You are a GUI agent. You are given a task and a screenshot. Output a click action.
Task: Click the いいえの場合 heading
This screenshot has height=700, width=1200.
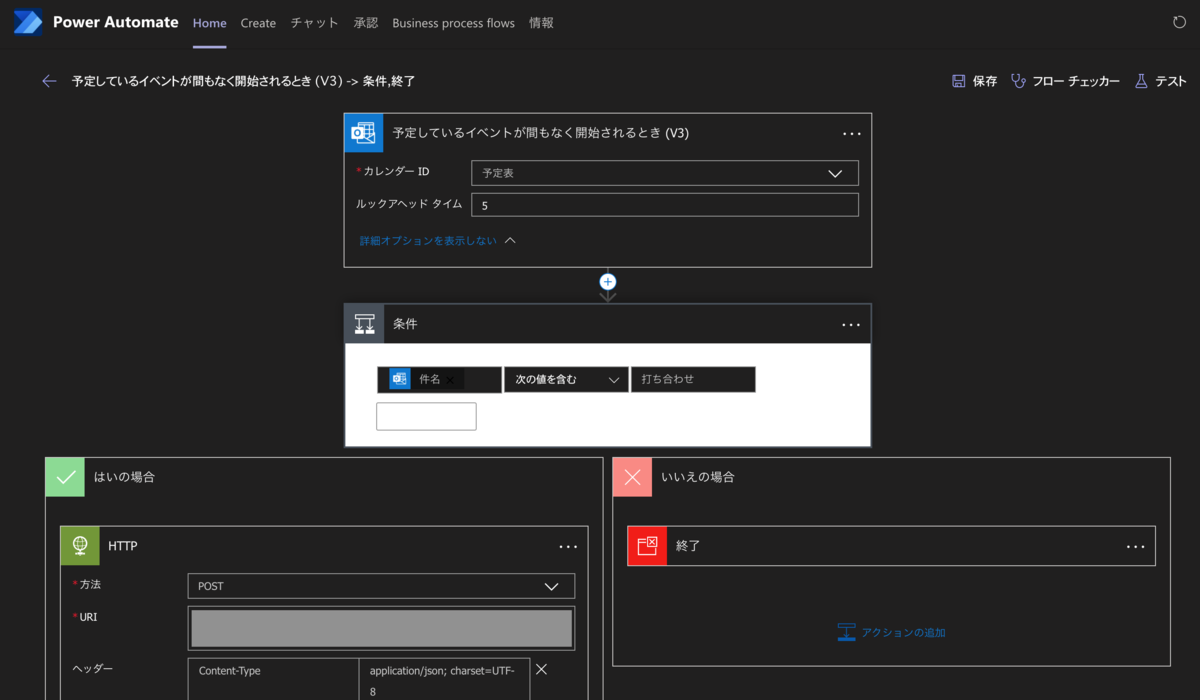coord(698,477)
